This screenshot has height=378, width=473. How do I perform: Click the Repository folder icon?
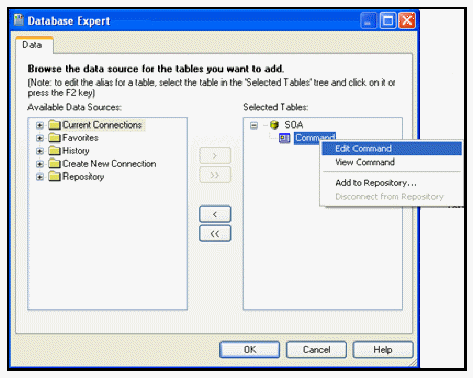(54, 176)
